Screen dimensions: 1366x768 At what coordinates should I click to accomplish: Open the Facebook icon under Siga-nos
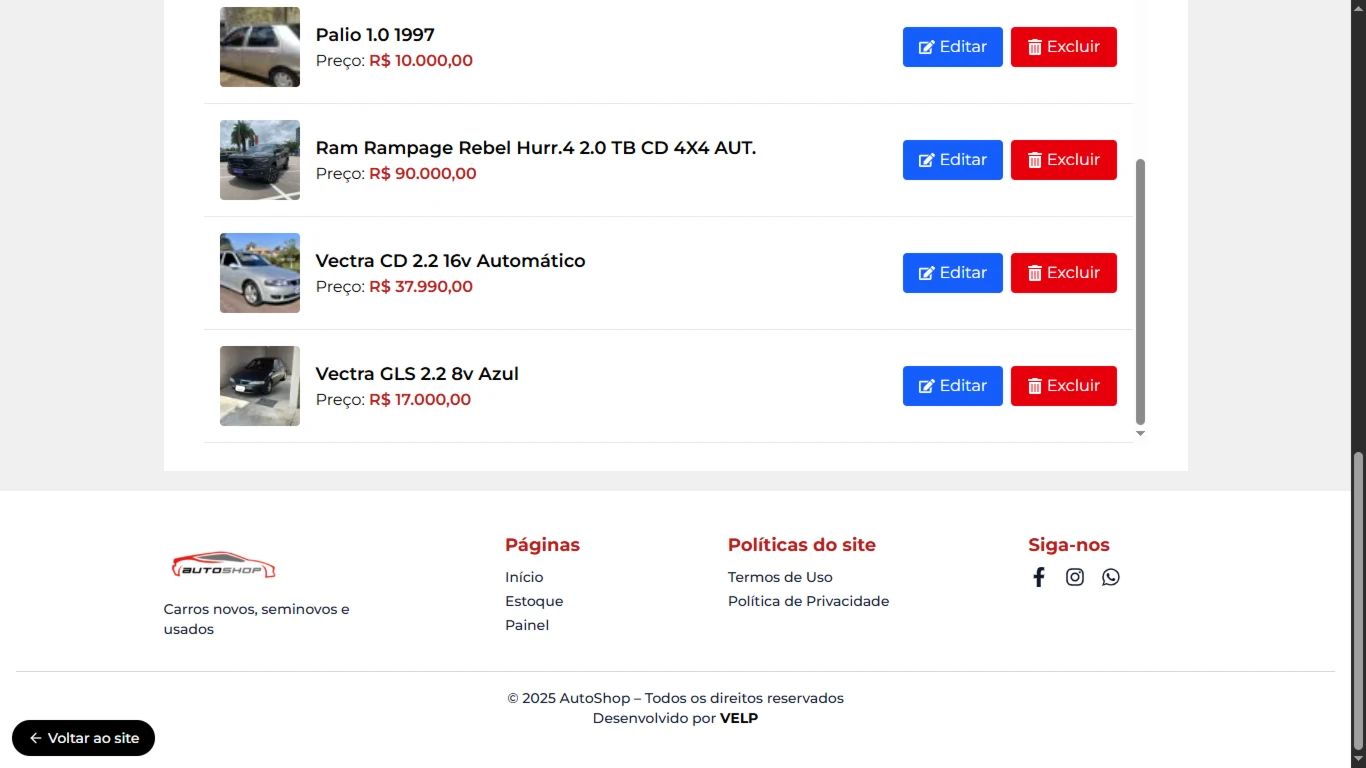click(x=1039, y=577)
